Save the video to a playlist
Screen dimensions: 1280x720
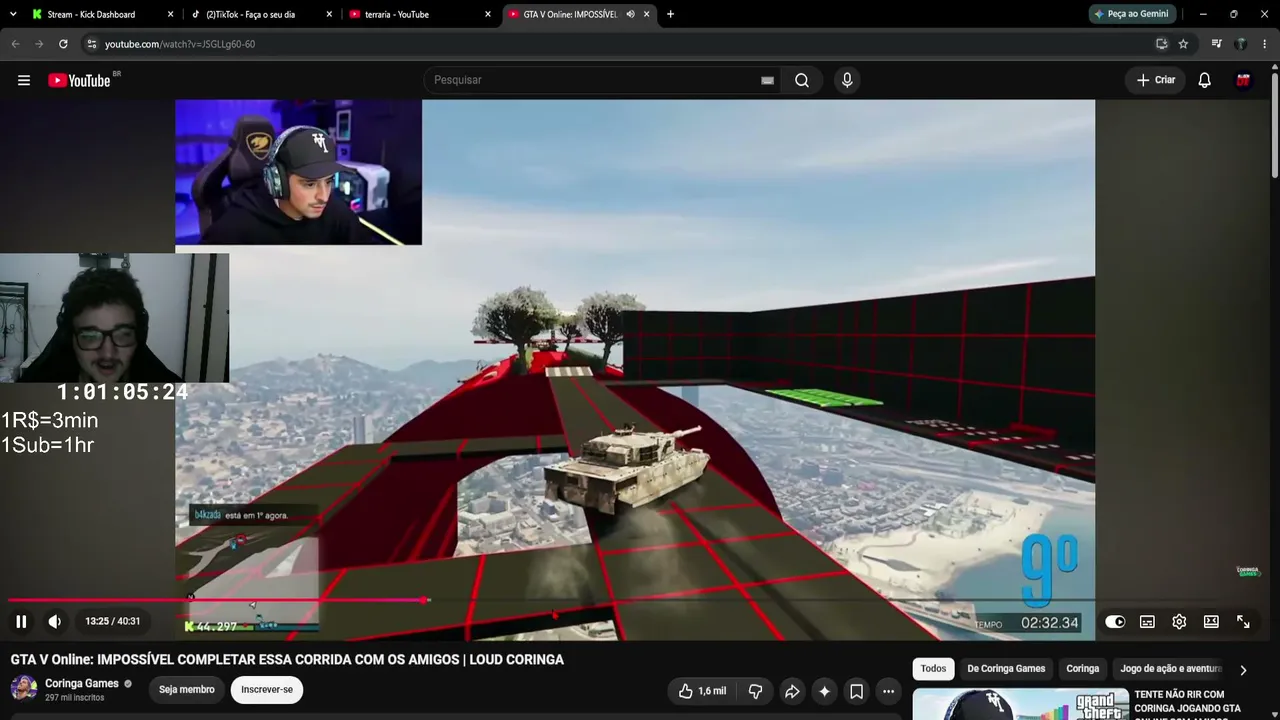[856, 691]
